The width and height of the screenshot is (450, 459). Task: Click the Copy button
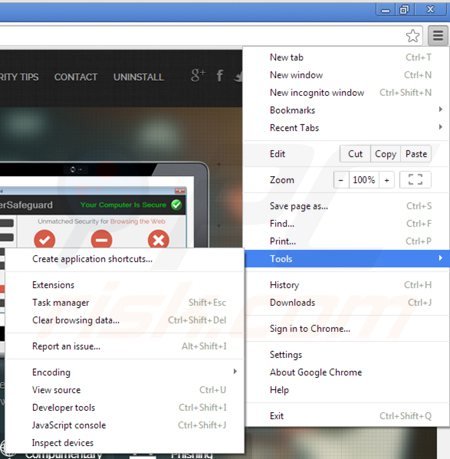(385, 154)
